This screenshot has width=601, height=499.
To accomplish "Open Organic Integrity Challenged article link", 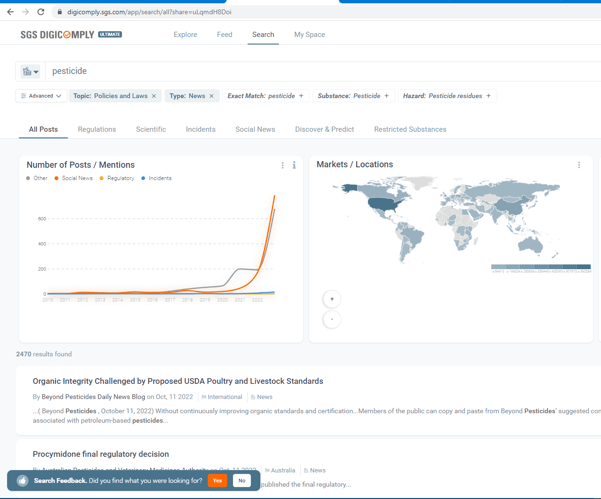I will coord(178,381).
